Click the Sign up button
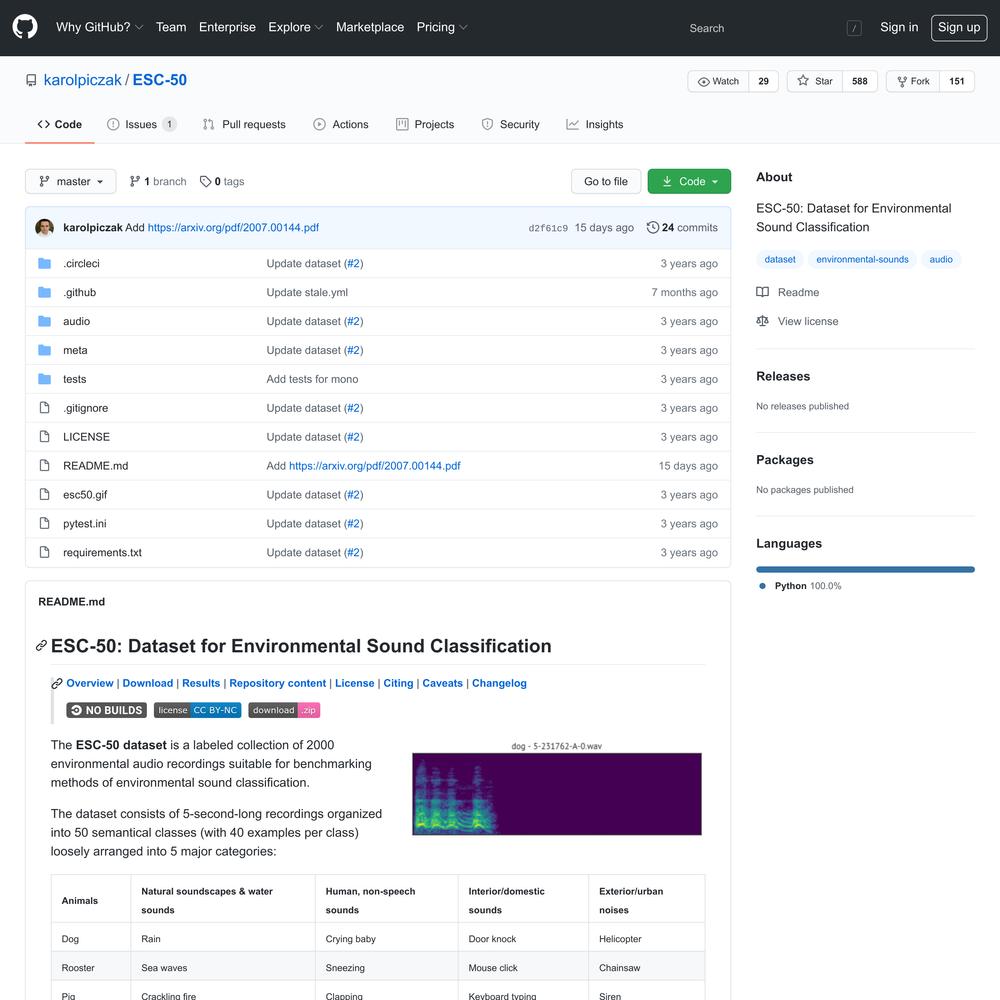Viewport: 1000px width, 1000px height. (x=959, y=27)
